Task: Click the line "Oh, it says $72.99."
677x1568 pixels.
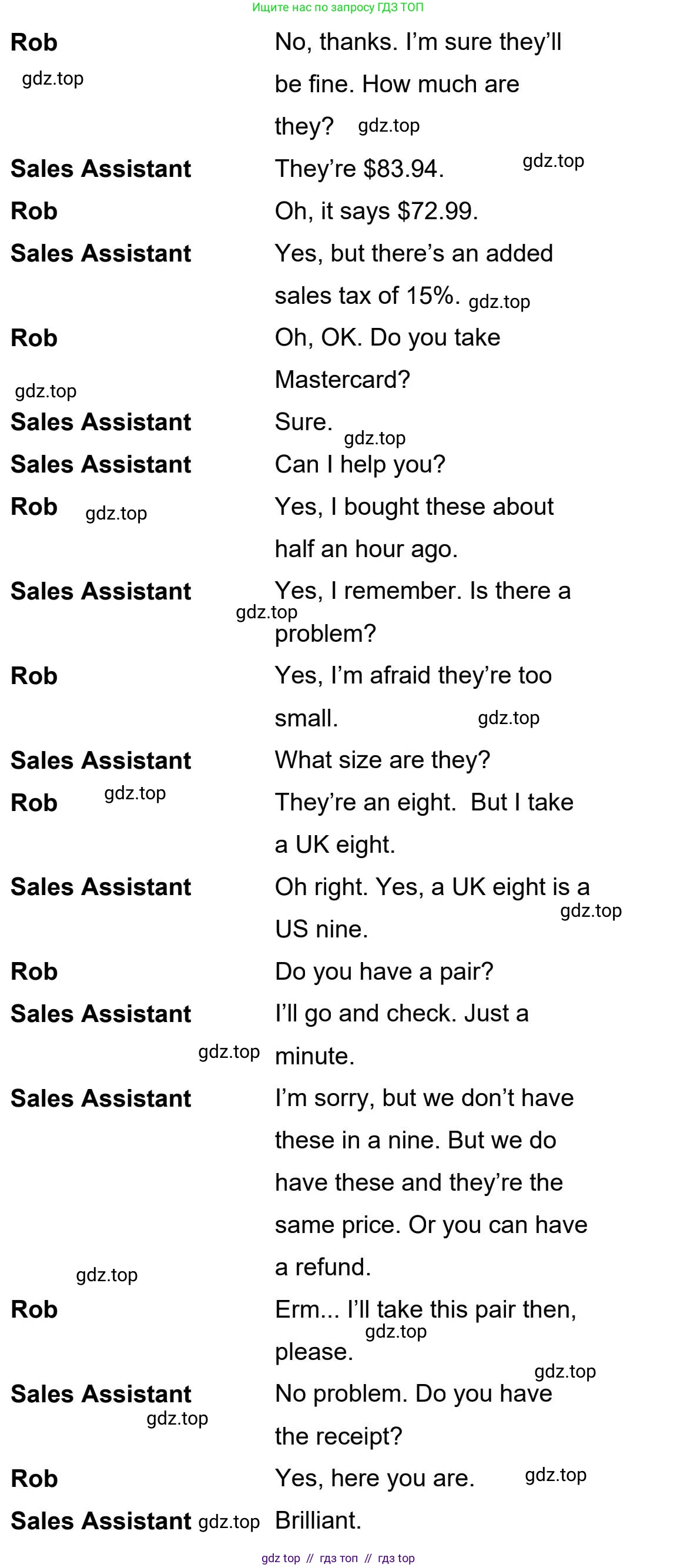Action: point(376,211)
